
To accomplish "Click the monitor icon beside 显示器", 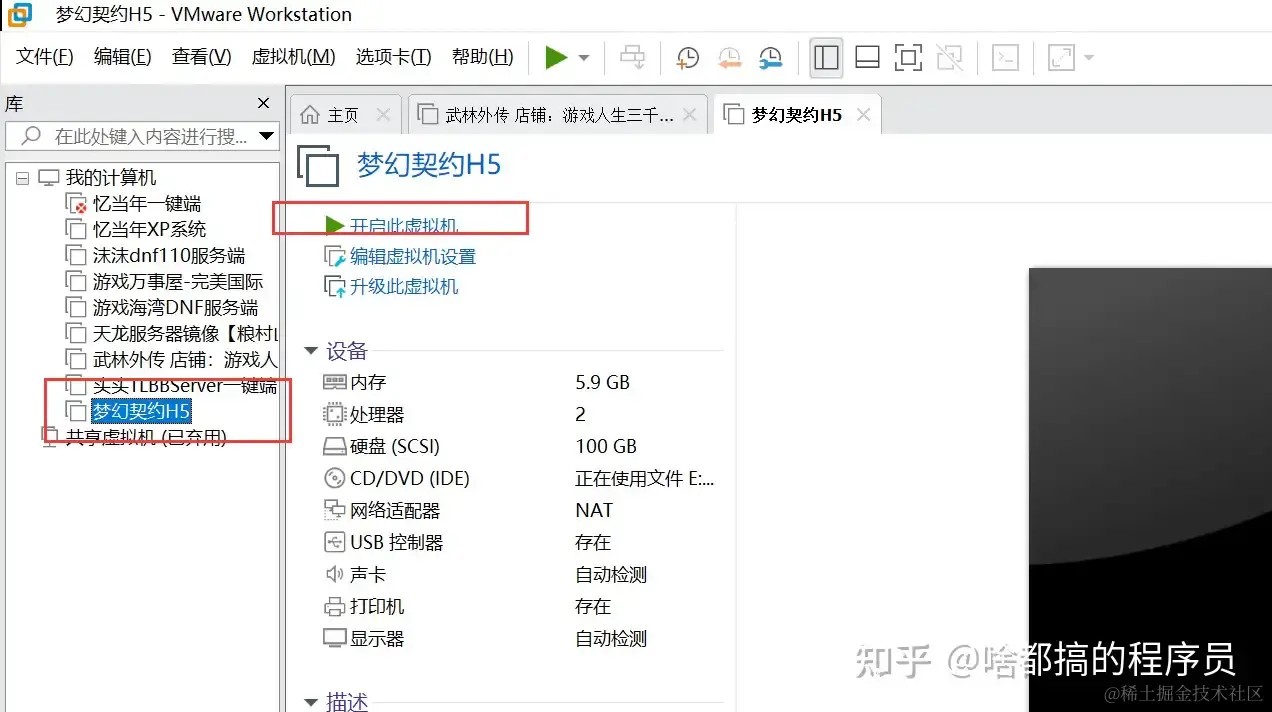I will [334, 638].
